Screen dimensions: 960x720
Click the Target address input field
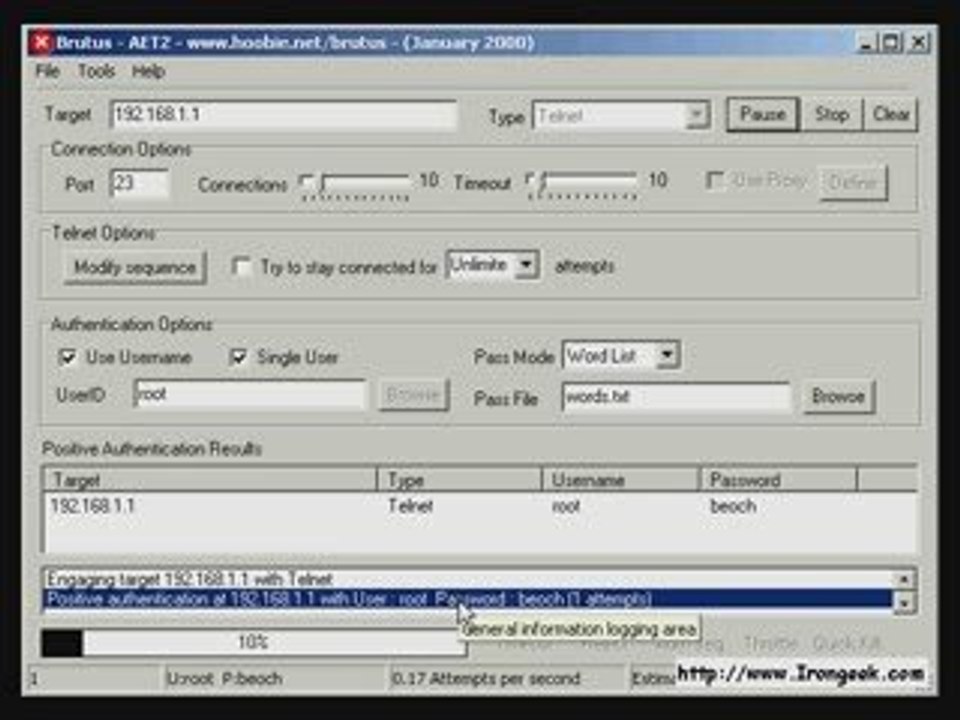click(284, 114)
